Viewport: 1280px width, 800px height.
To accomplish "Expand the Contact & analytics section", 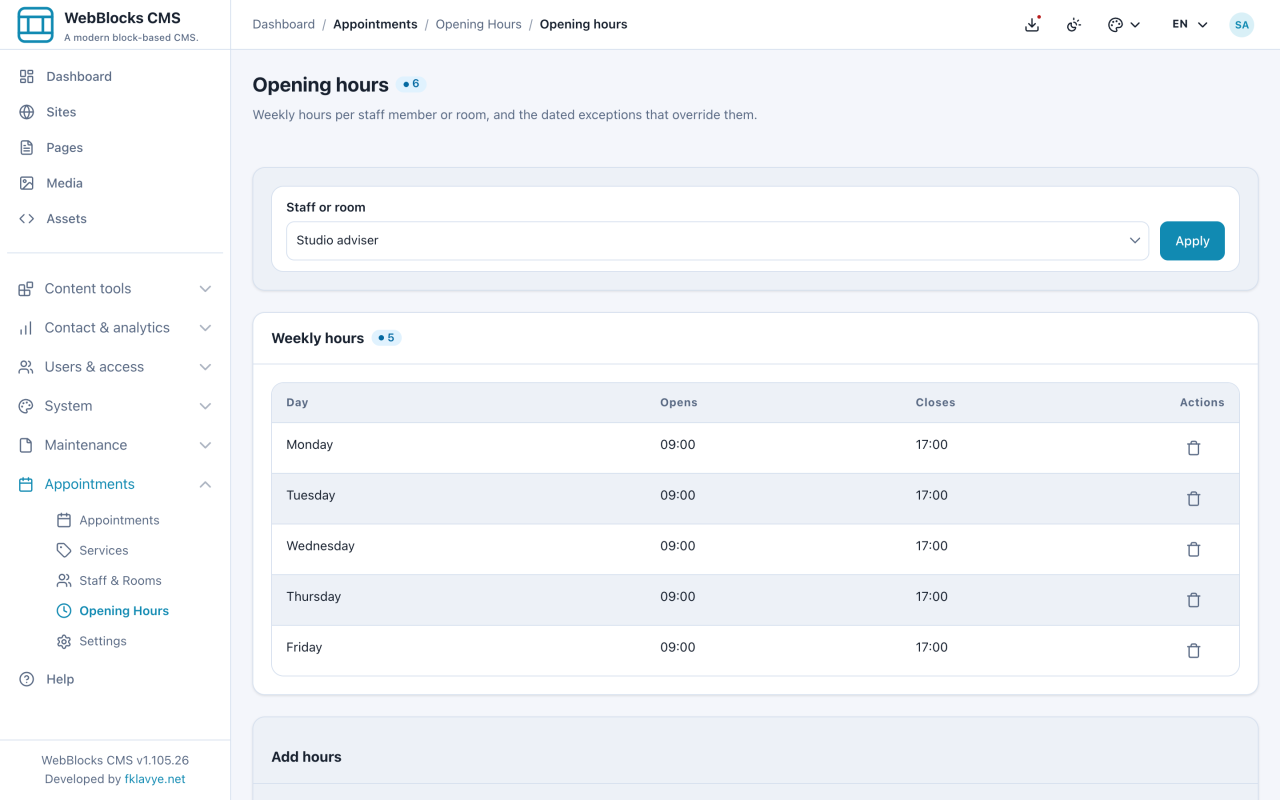I will point(115,328).
